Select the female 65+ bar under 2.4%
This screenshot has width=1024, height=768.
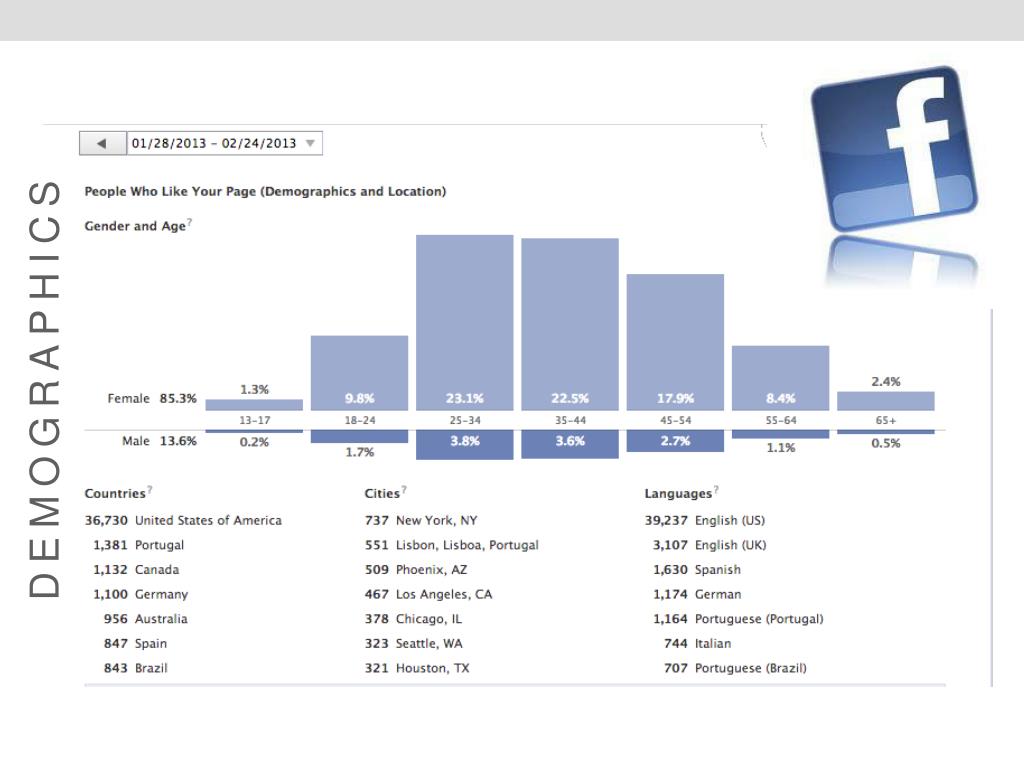(x=886, y=401)
